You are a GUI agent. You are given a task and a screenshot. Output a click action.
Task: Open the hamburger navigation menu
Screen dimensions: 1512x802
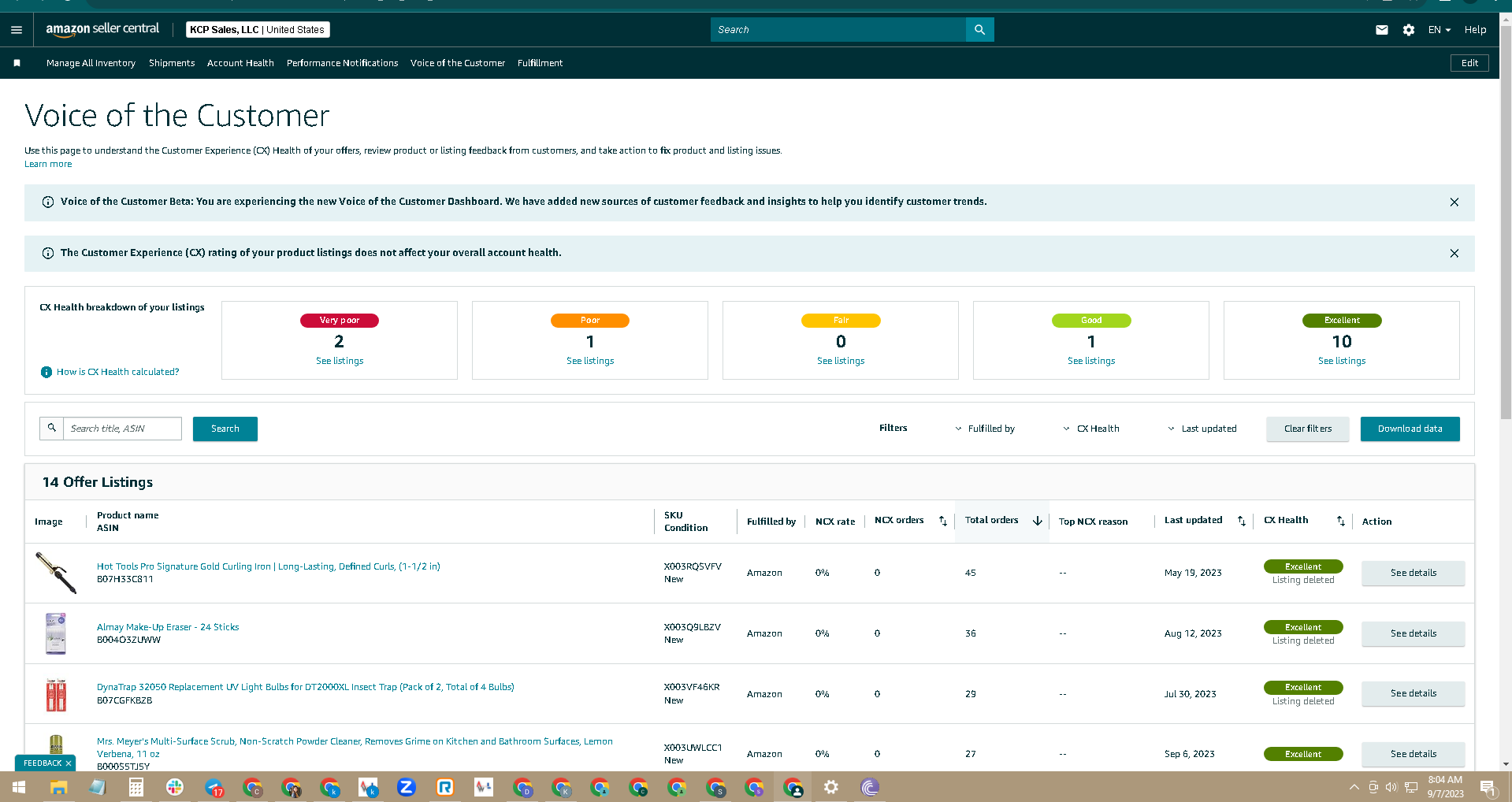17,30
